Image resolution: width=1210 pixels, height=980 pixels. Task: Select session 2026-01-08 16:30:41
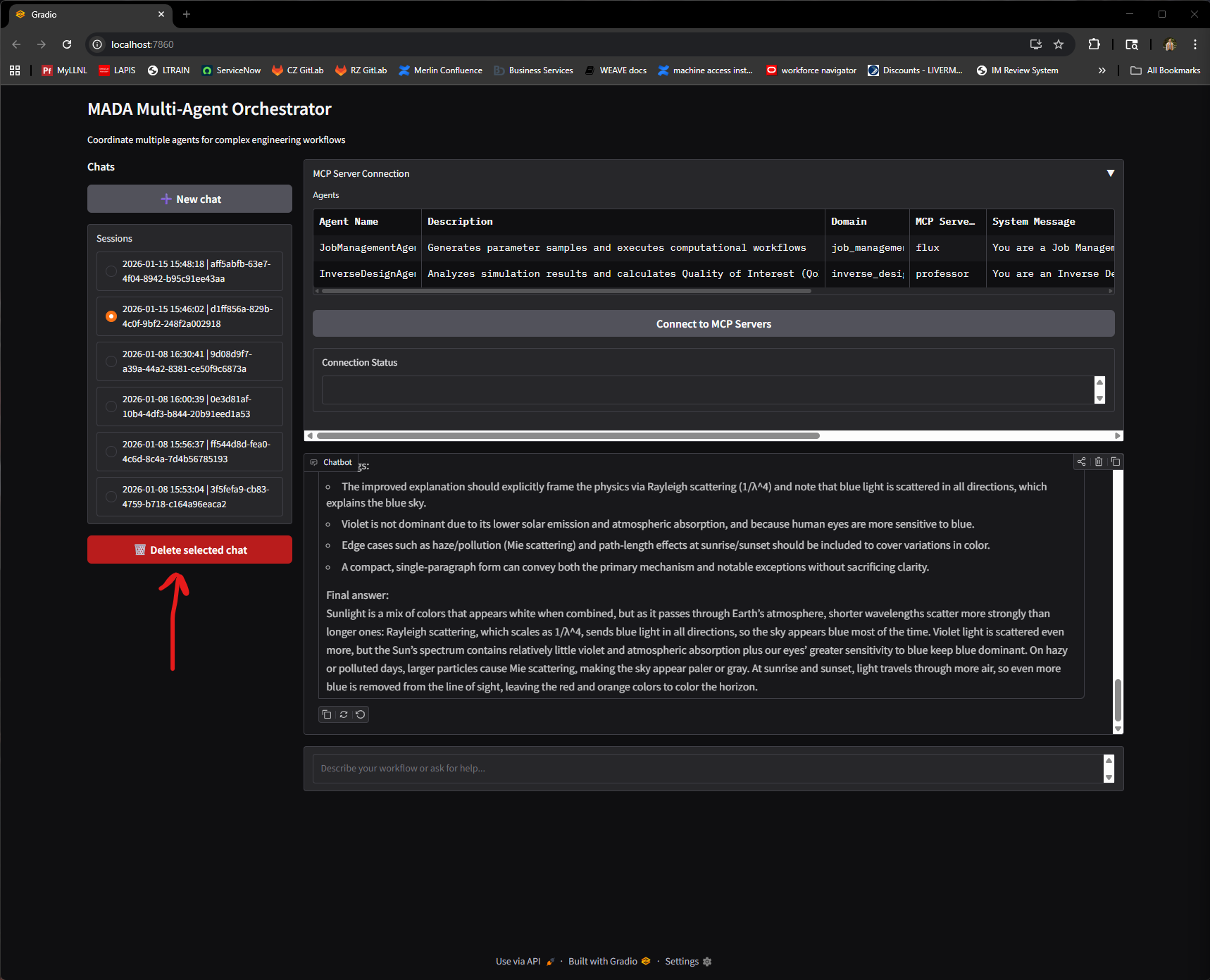point(189,361)
